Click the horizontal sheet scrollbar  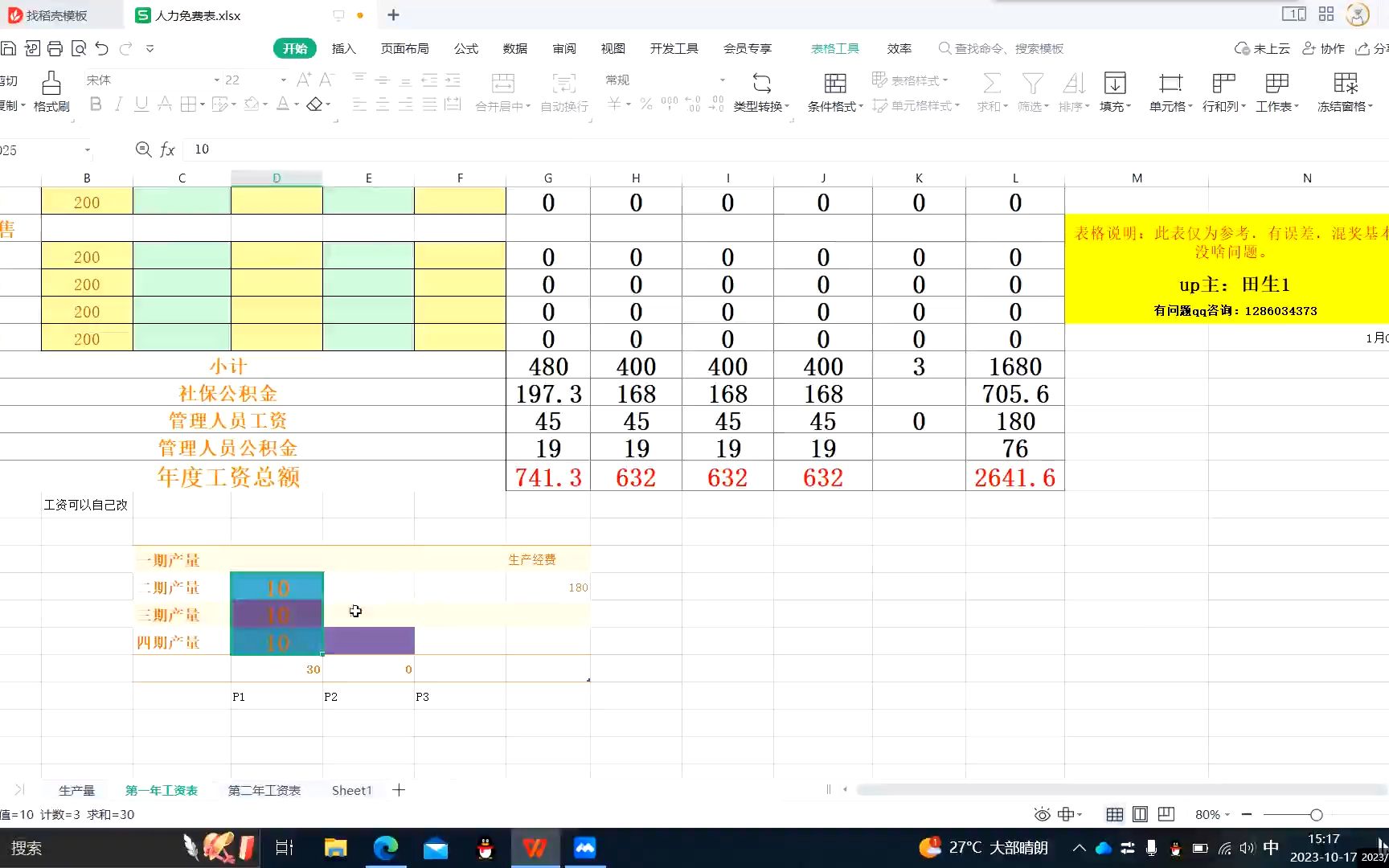(1122, 790)
